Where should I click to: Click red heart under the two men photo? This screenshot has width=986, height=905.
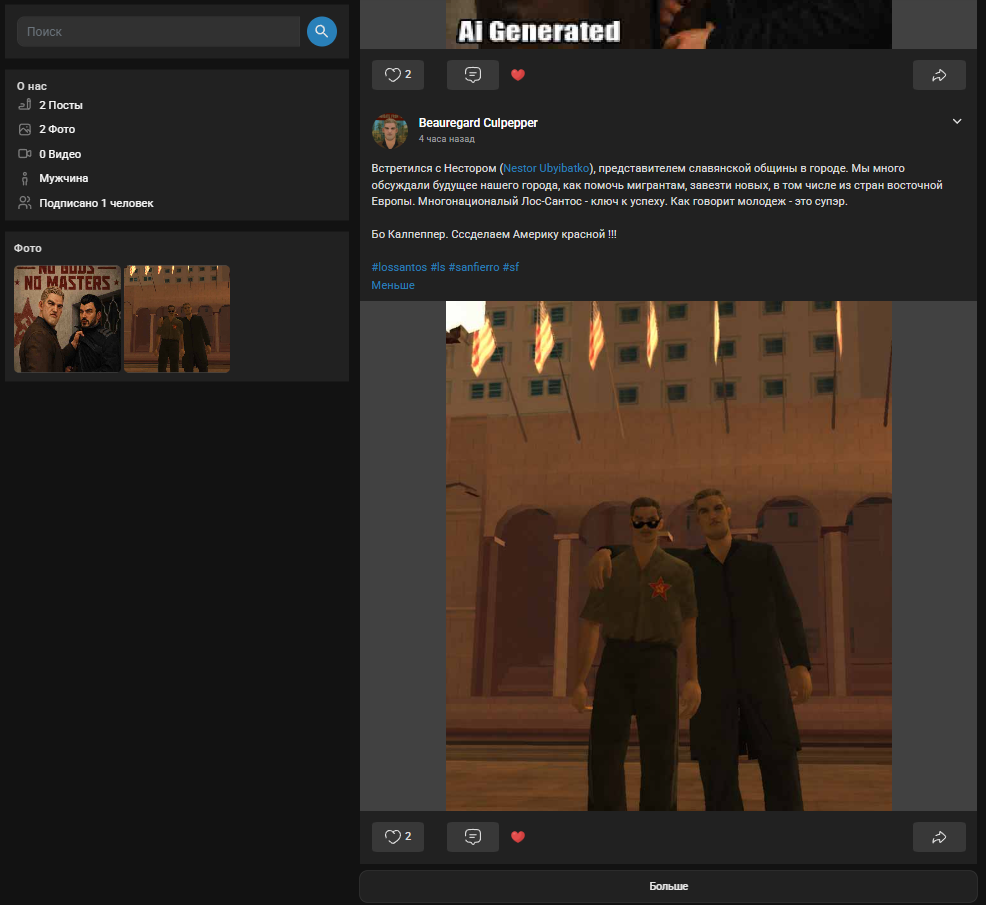[518, 837]
